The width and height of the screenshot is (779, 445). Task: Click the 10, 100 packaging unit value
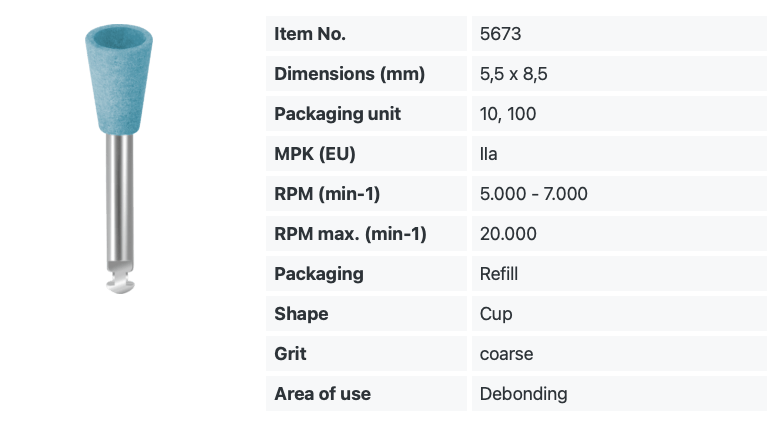pos(508,114)
